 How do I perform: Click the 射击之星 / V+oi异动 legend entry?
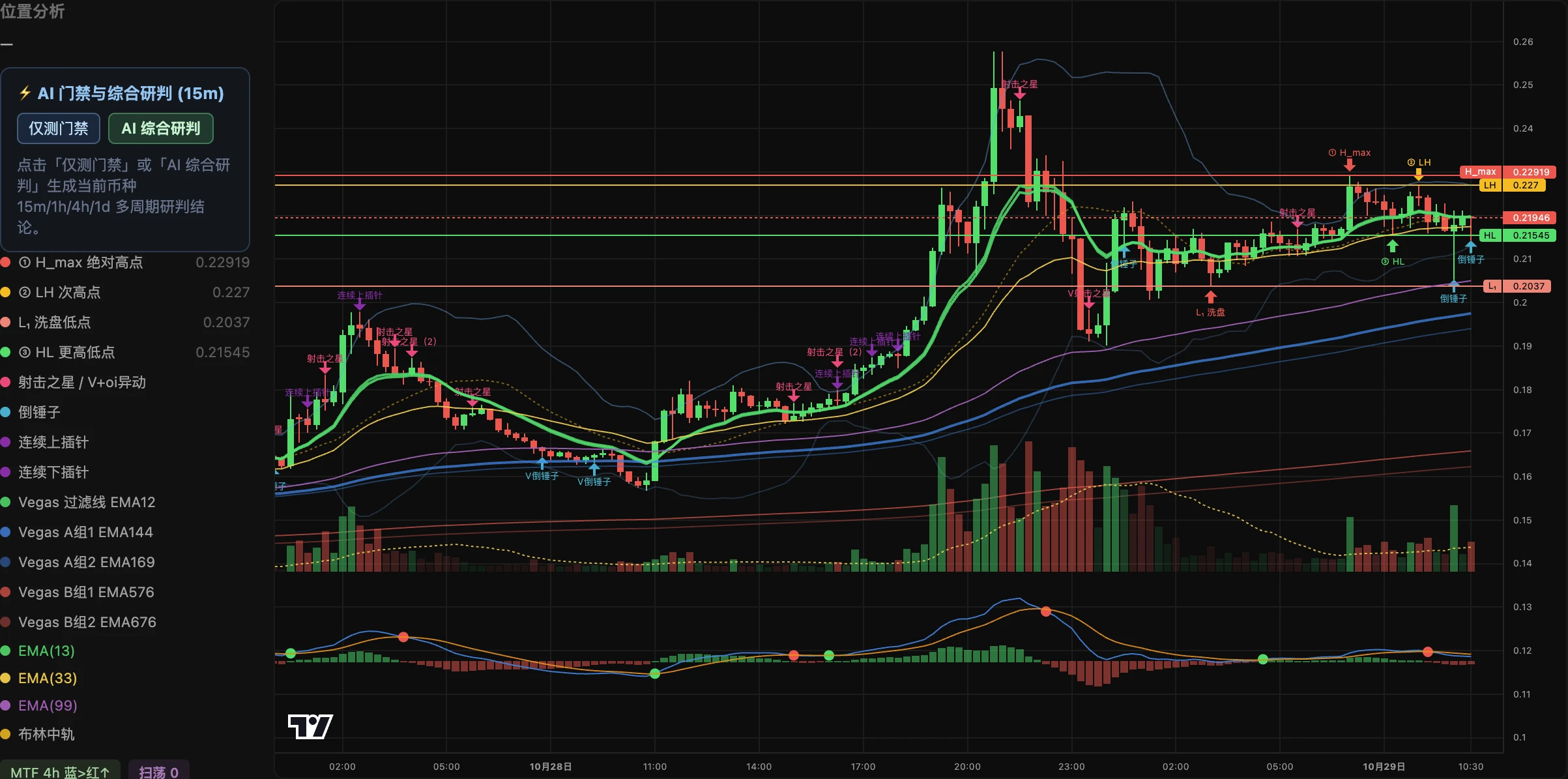pyautogui.click(x=74, y=382)
